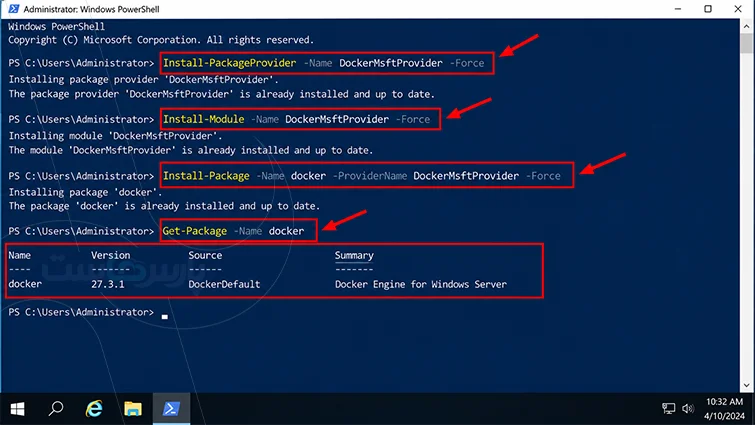Maximize the PowerShell window

tap(708, 9)
